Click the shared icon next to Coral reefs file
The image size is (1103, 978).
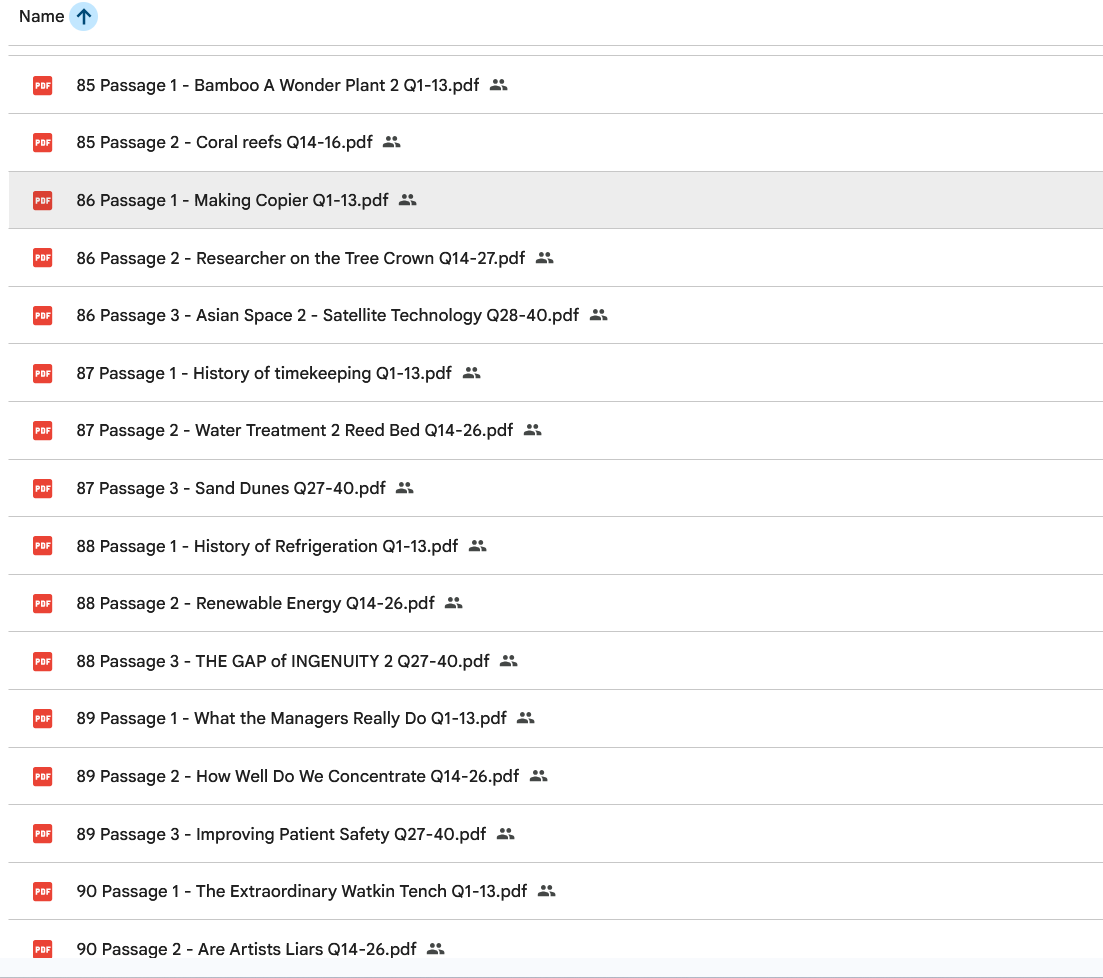392,143
